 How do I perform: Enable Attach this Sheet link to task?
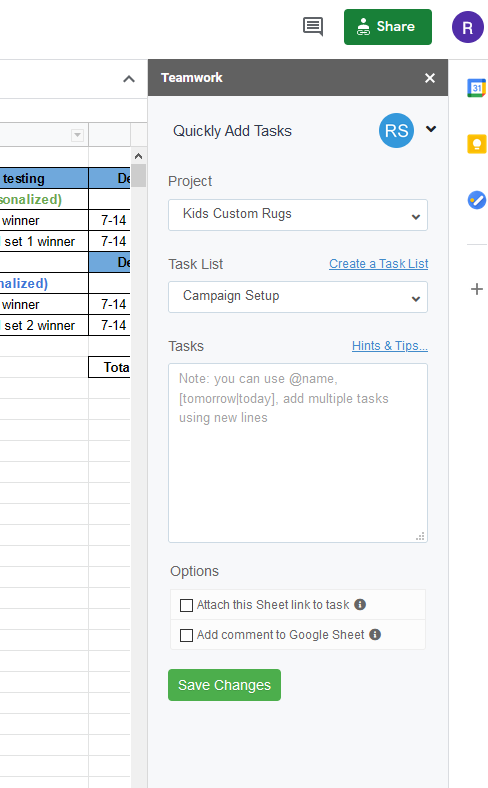tap(186, 605)
